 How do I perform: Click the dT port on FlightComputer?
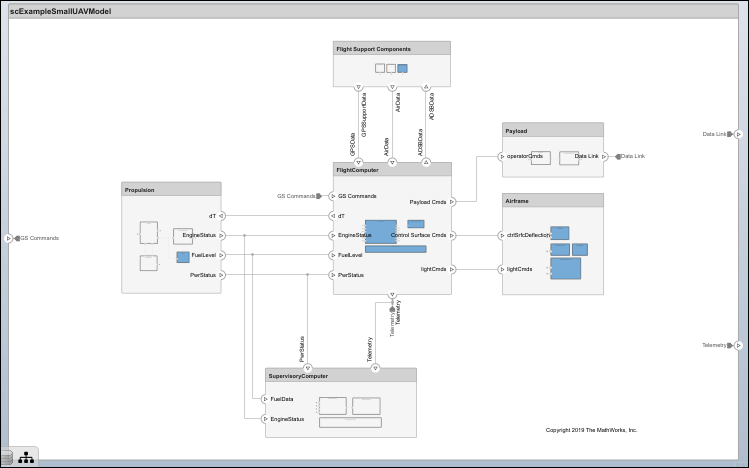coord(333,216)
